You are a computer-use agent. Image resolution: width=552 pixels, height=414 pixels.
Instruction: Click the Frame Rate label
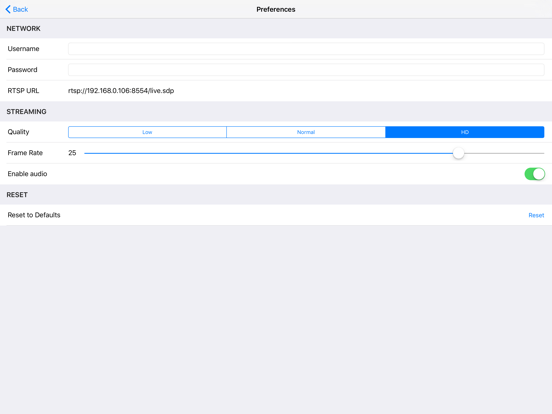[x=25, y=153]
